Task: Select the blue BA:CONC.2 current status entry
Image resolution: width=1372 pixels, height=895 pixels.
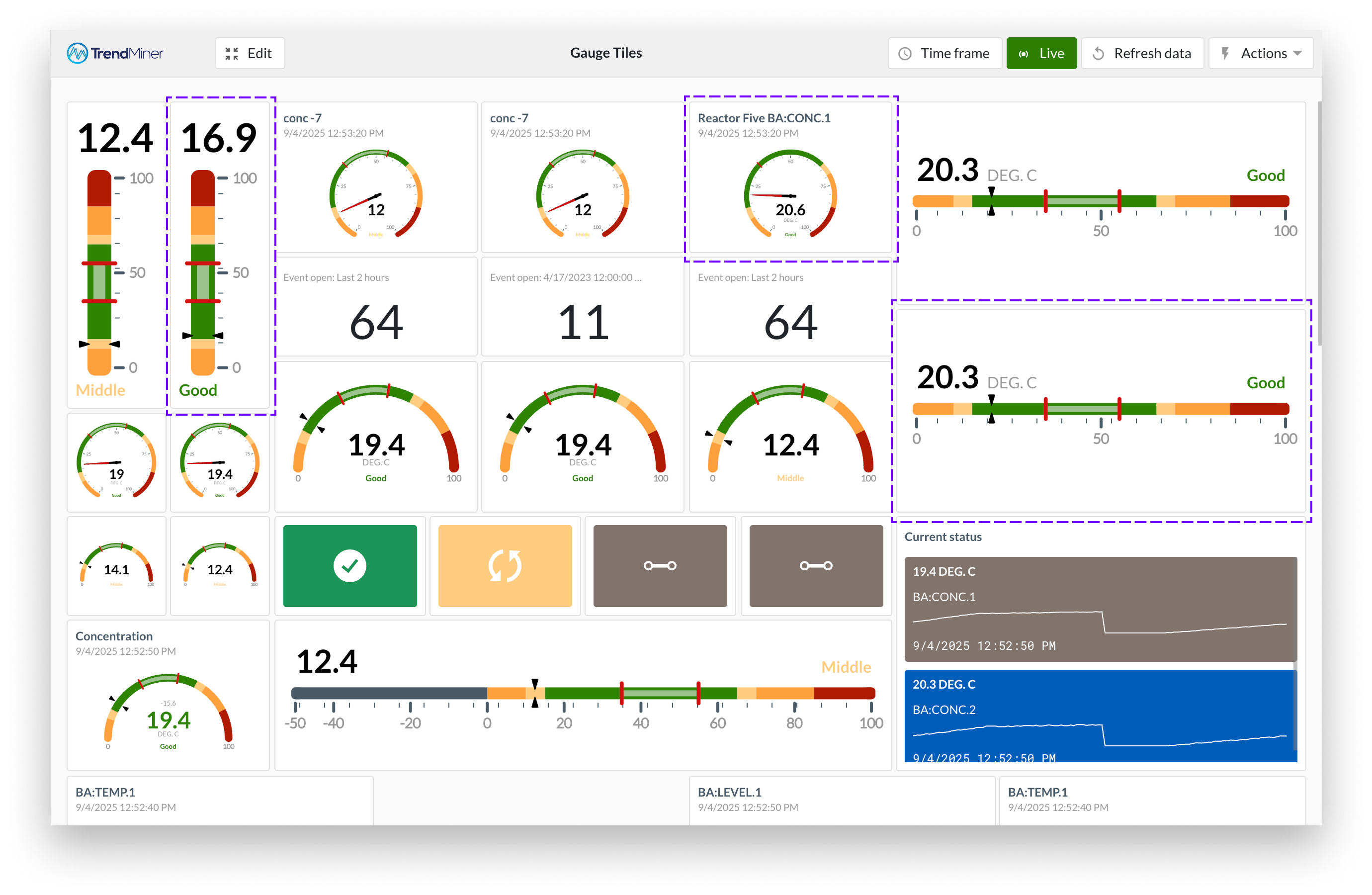Action: [x=1100, y=715]
